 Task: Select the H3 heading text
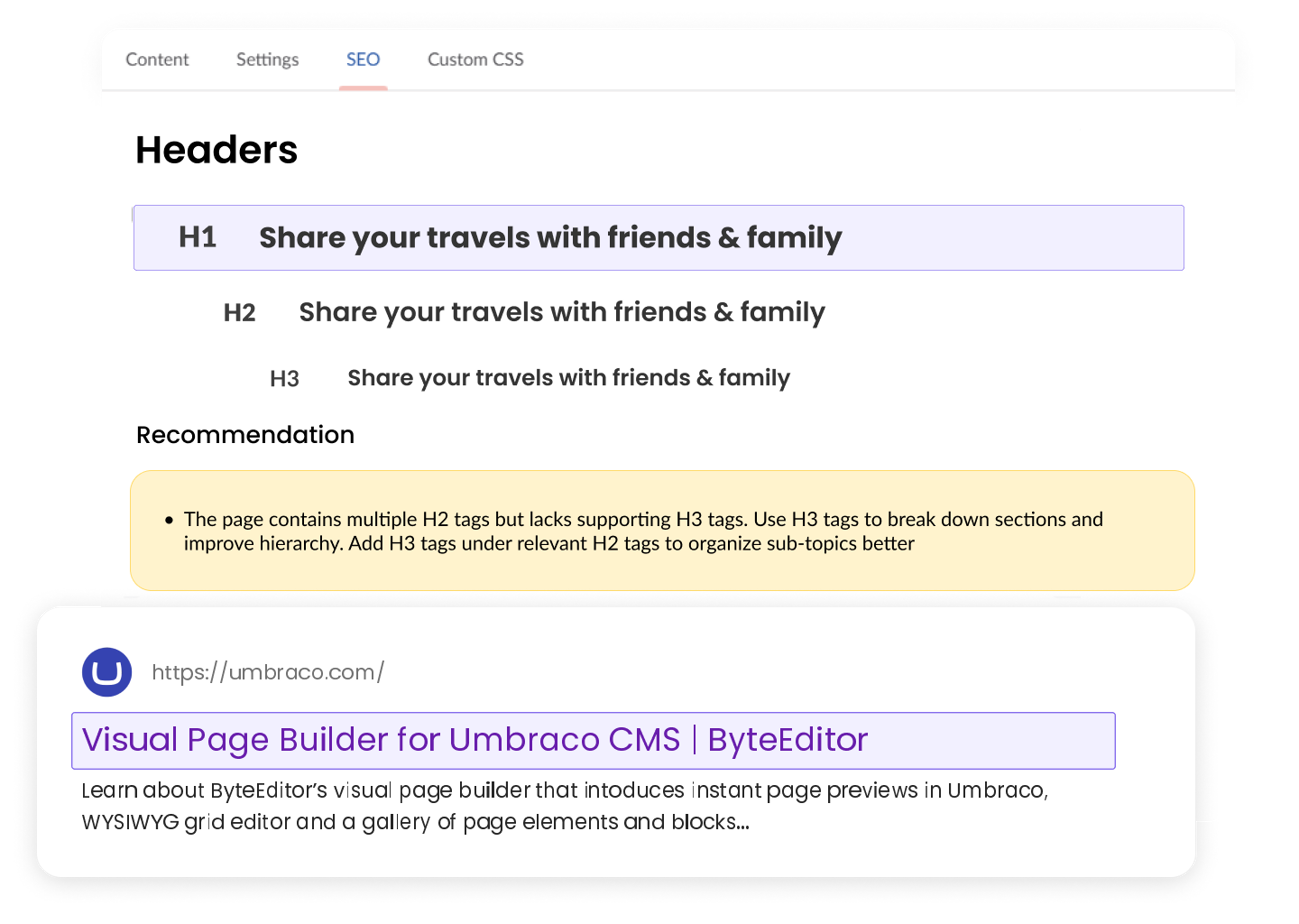tap(568, 378)
